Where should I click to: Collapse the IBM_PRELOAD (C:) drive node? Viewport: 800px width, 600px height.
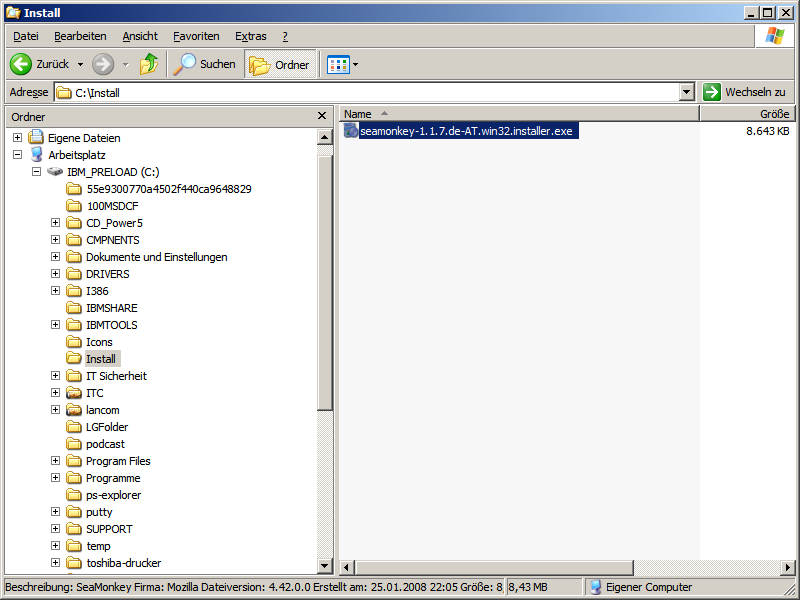[x=36, y=172]
